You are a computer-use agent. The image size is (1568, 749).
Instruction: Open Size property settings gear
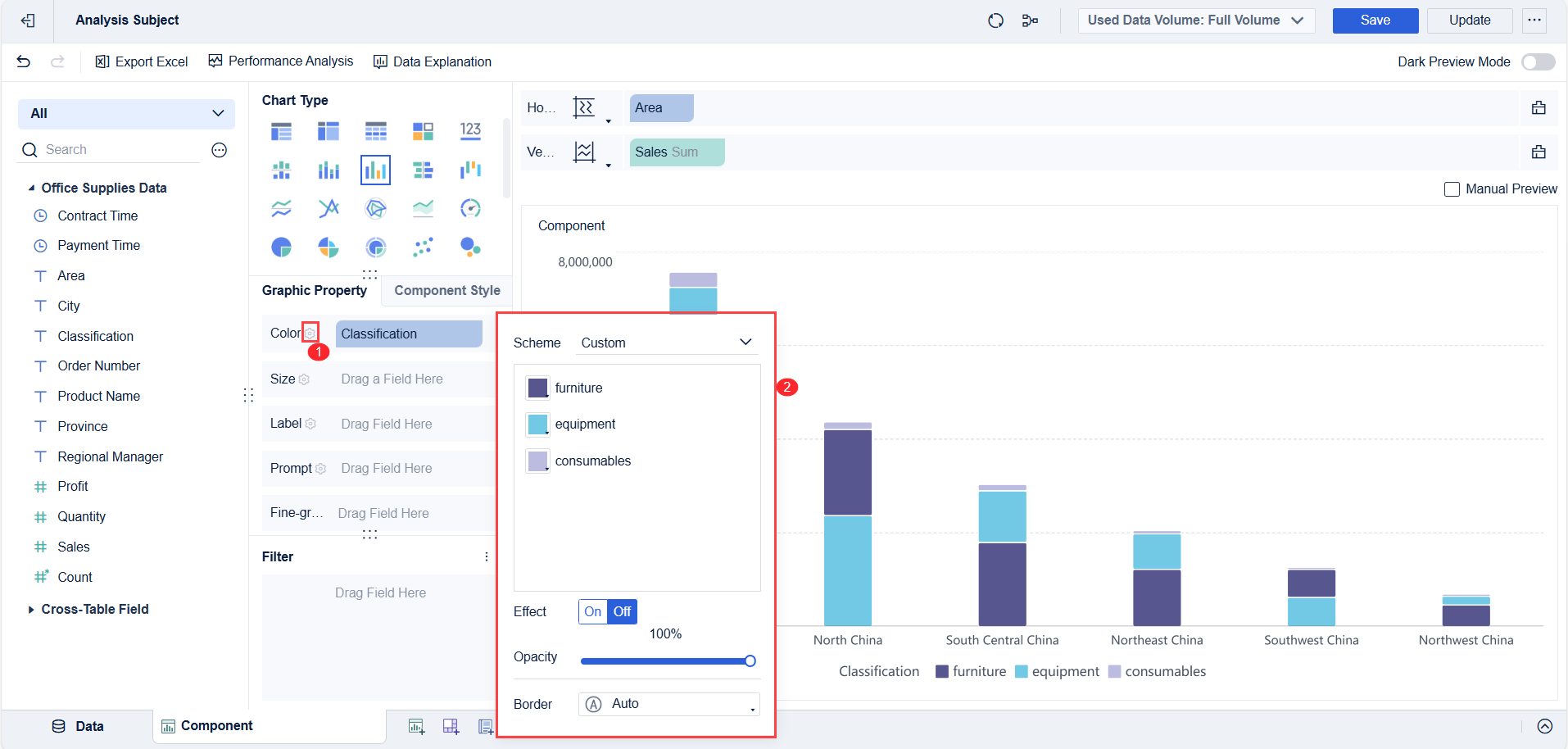(304, 379)
